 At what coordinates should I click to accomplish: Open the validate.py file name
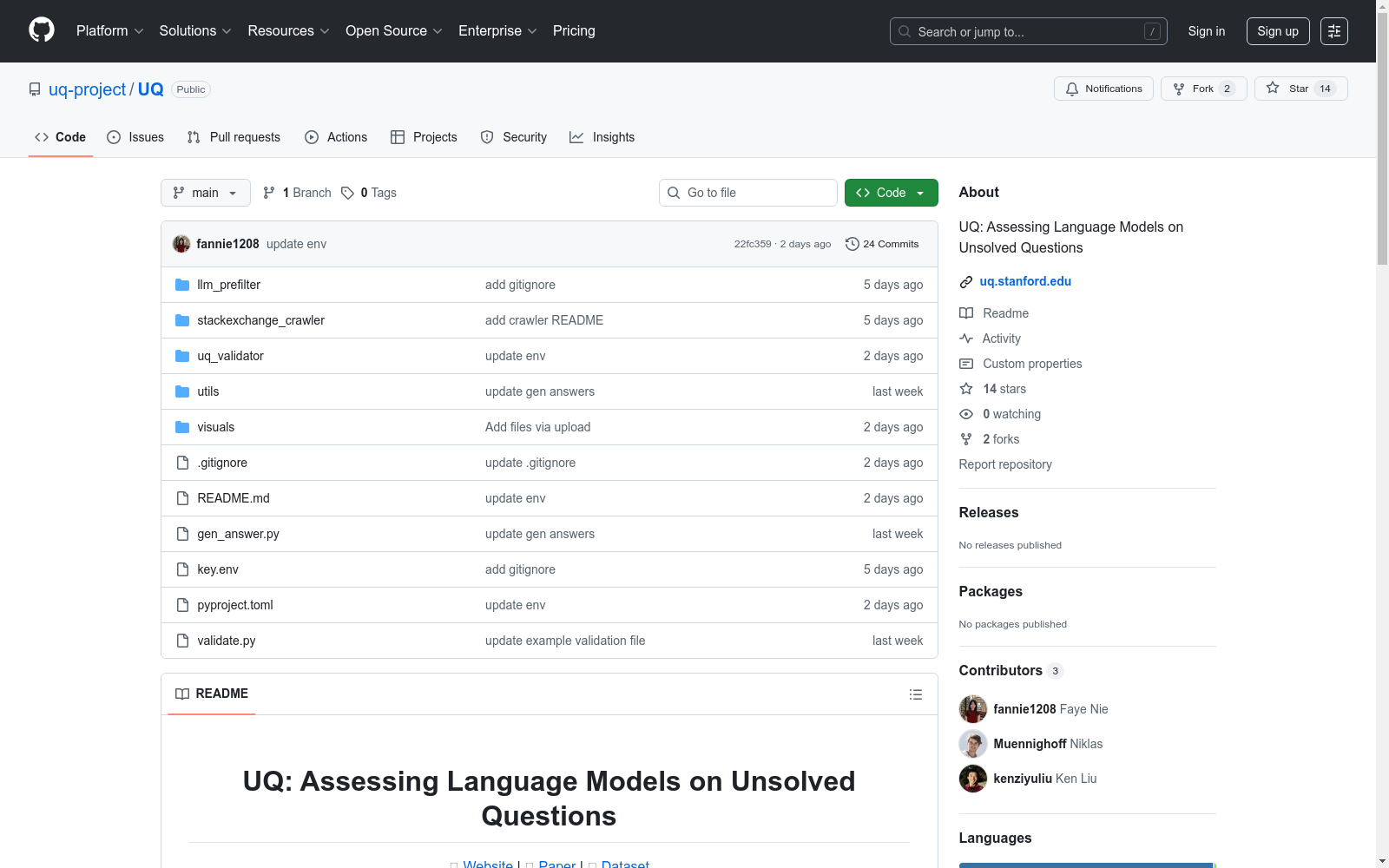[x=227, y=641]
